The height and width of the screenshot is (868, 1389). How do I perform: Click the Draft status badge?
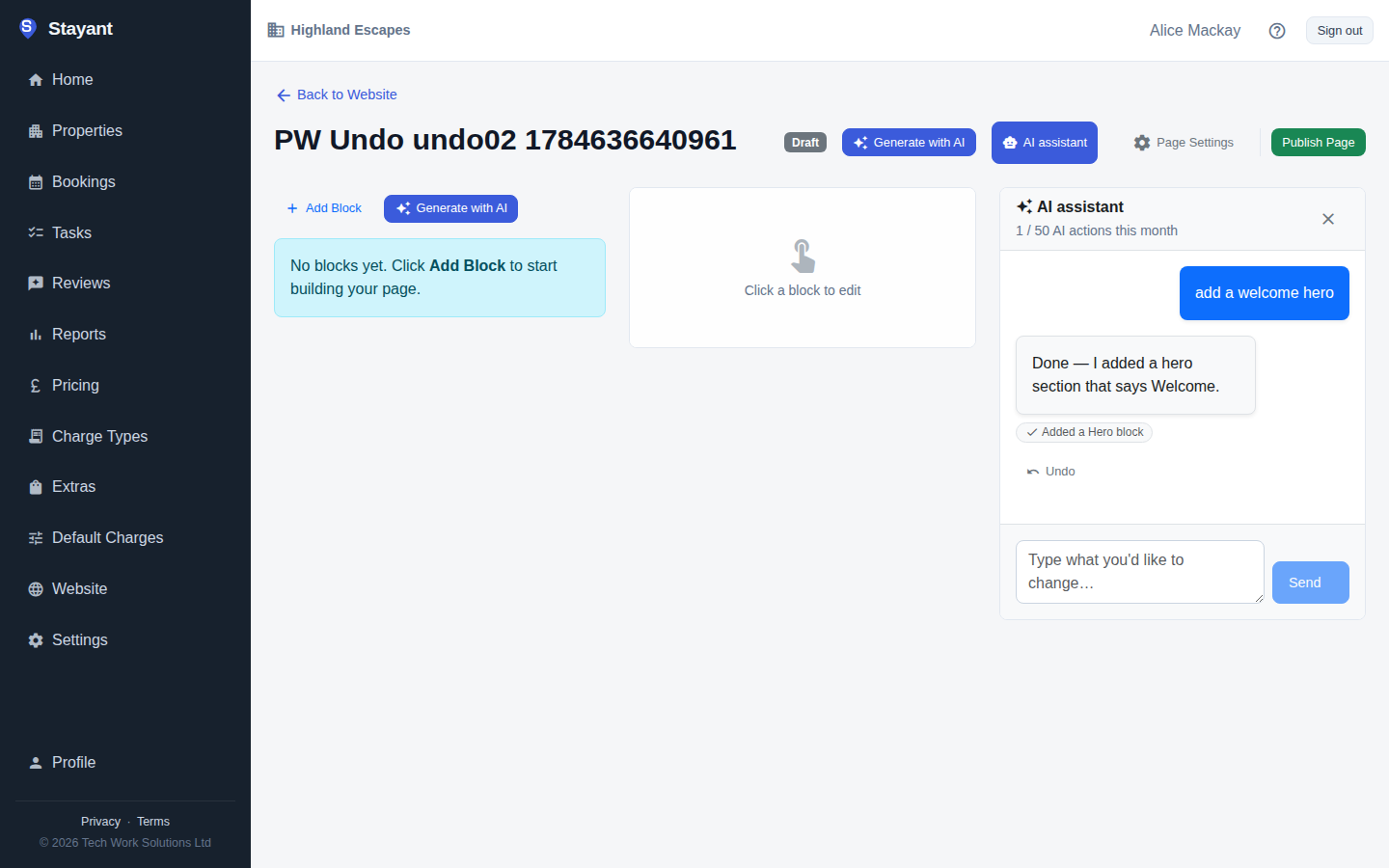coord(805,143)
